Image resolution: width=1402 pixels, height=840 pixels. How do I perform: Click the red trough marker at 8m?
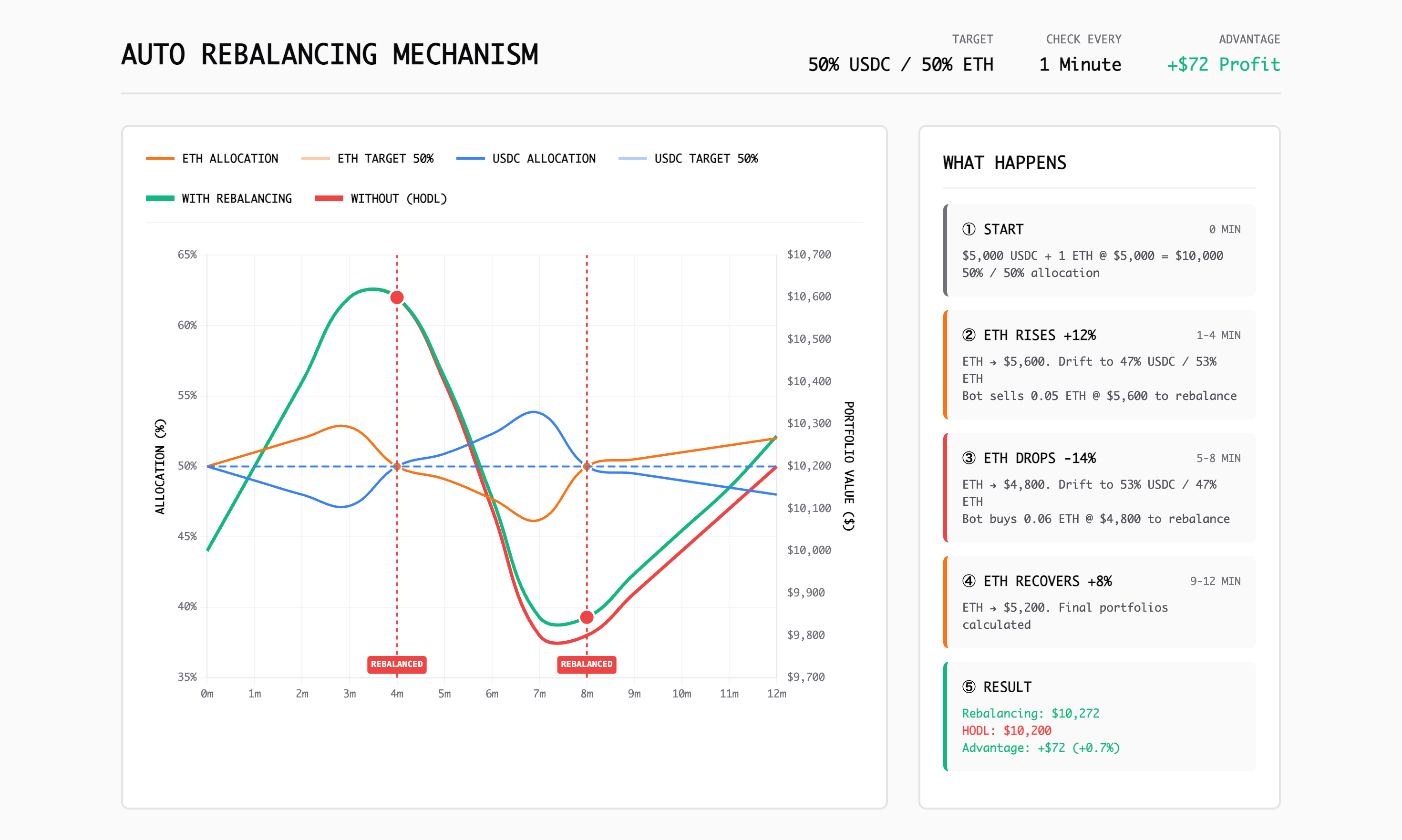point(587,617)
